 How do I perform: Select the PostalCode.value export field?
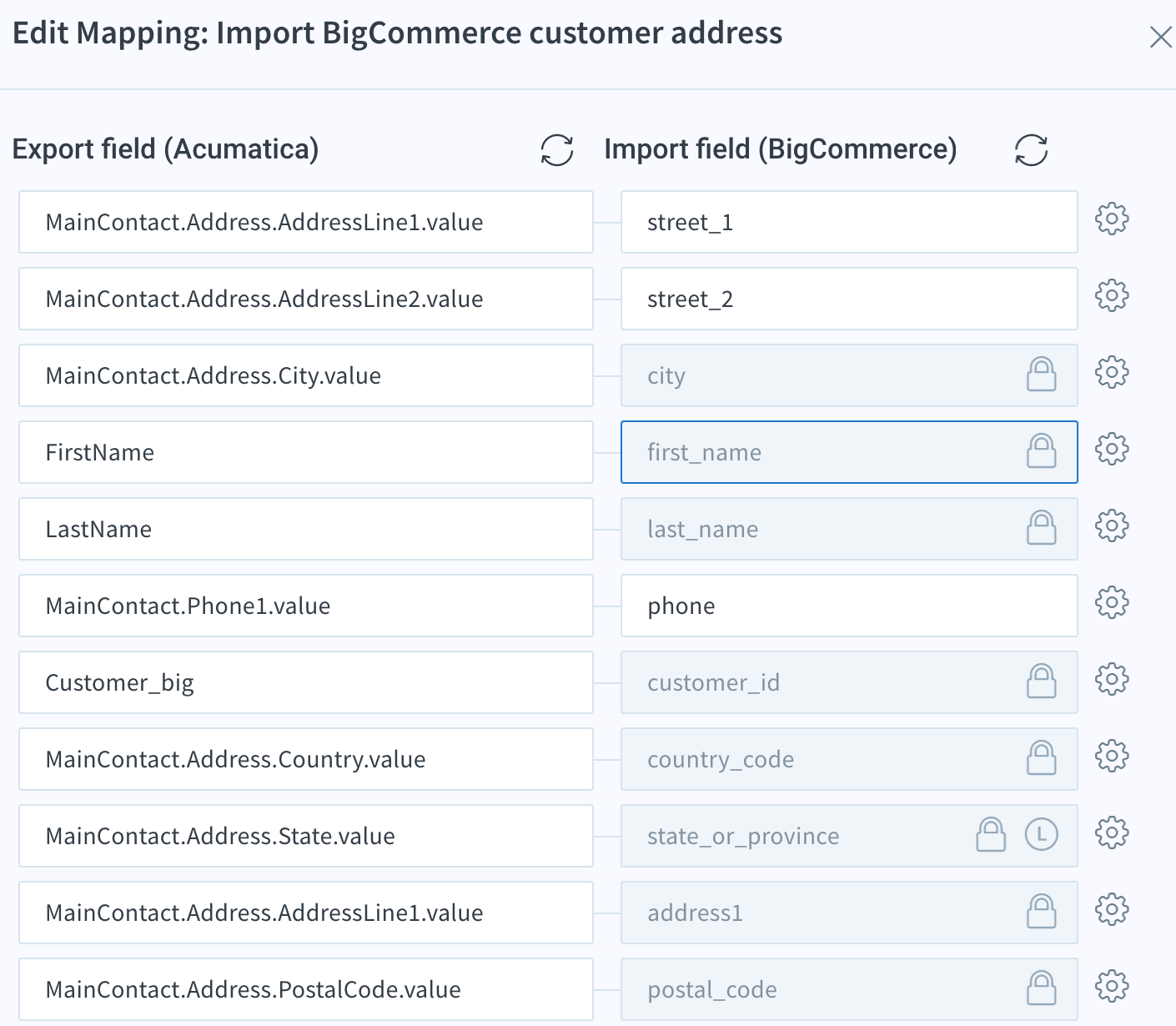(306, 989)
